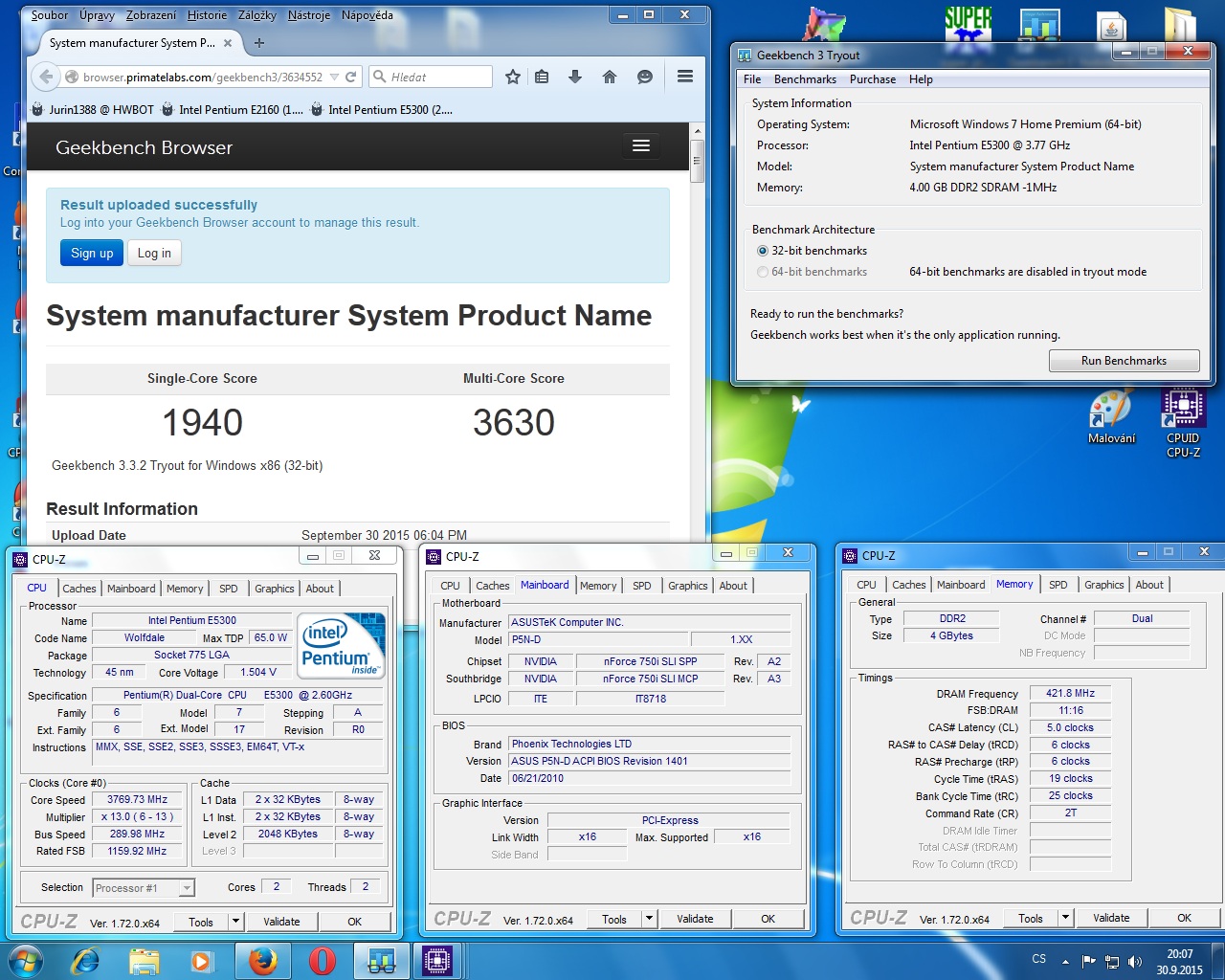
Task: Open Graphics tab in left CPU-Z window
Action: (x=275, y=589)
